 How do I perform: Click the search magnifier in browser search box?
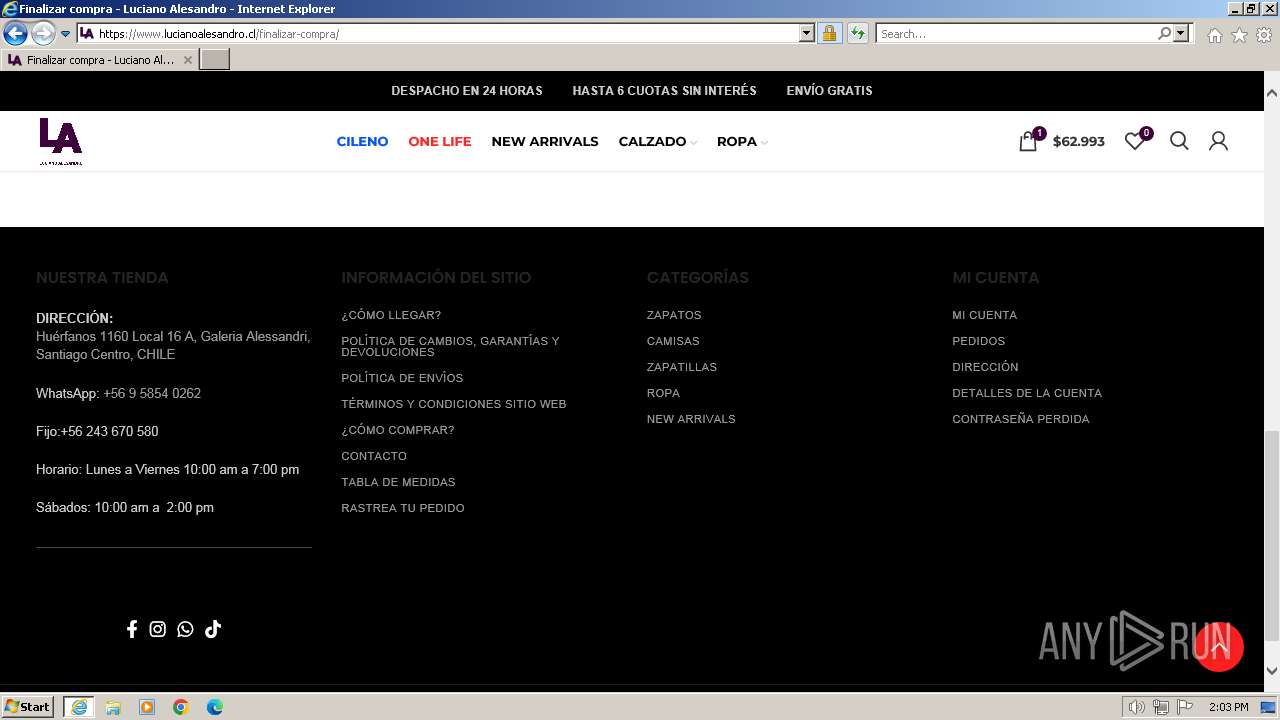1164,33
